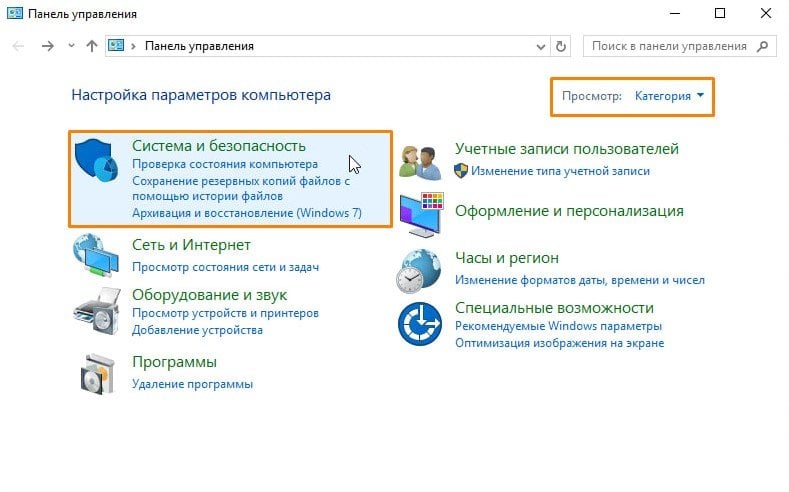Screen dimensions: 789x492
Task: Click Удаление программы link
Action: (192, 384)
